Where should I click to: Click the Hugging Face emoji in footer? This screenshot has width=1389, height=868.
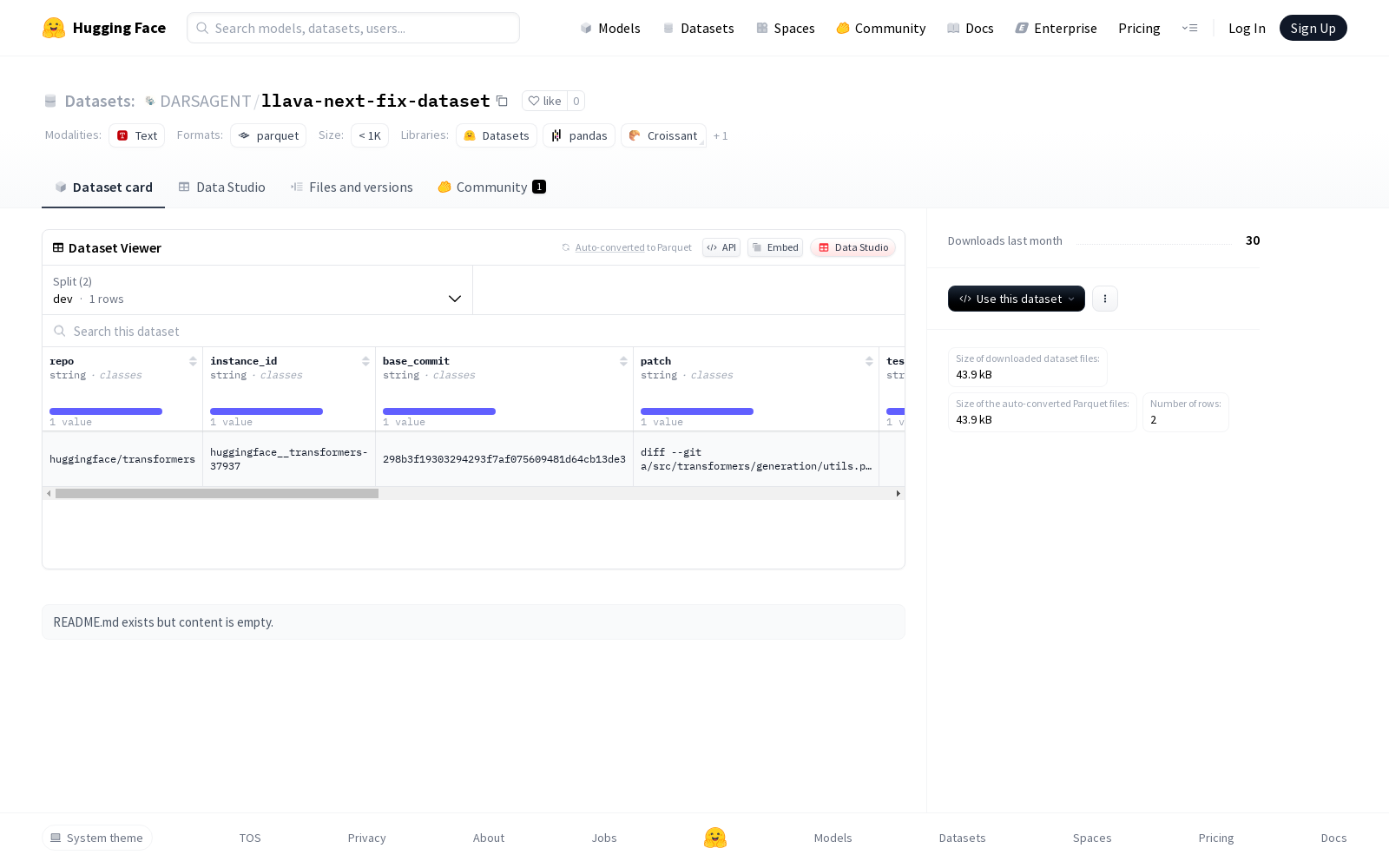[x=715, y=838]
